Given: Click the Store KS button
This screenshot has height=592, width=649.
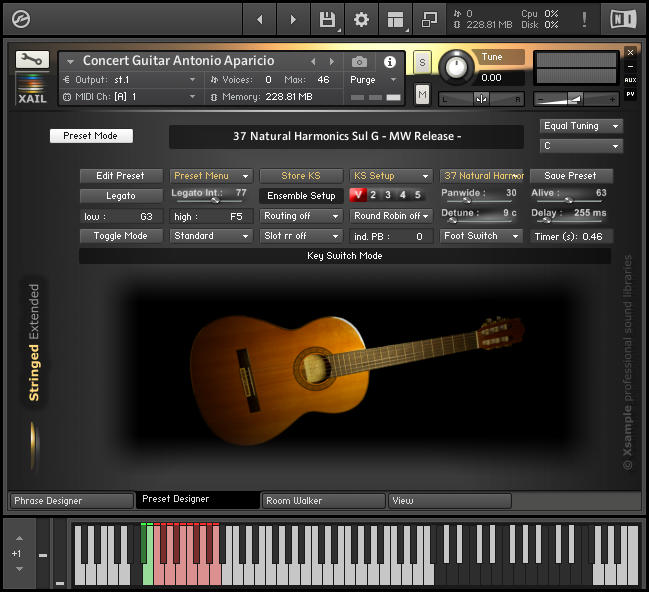Looking at the screenshot, I should point(301,176).
